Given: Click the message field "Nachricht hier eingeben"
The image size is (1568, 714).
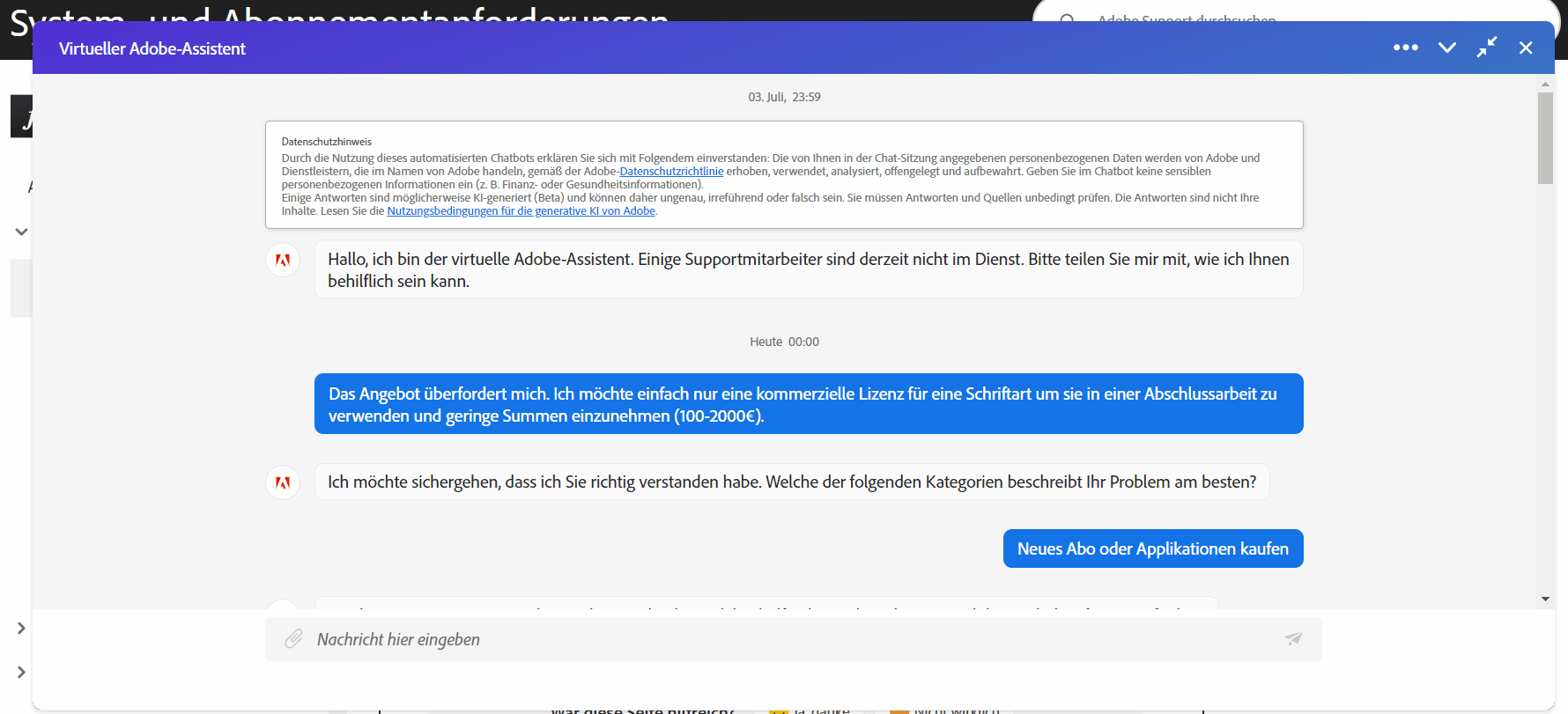Looking at the screenshot, I should coord(793,639).
